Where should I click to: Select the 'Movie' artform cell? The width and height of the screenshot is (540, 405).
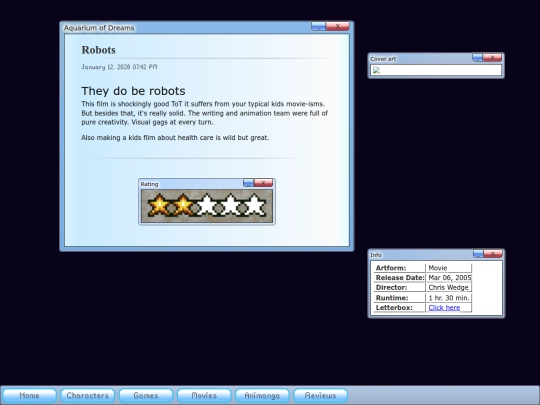448,268
